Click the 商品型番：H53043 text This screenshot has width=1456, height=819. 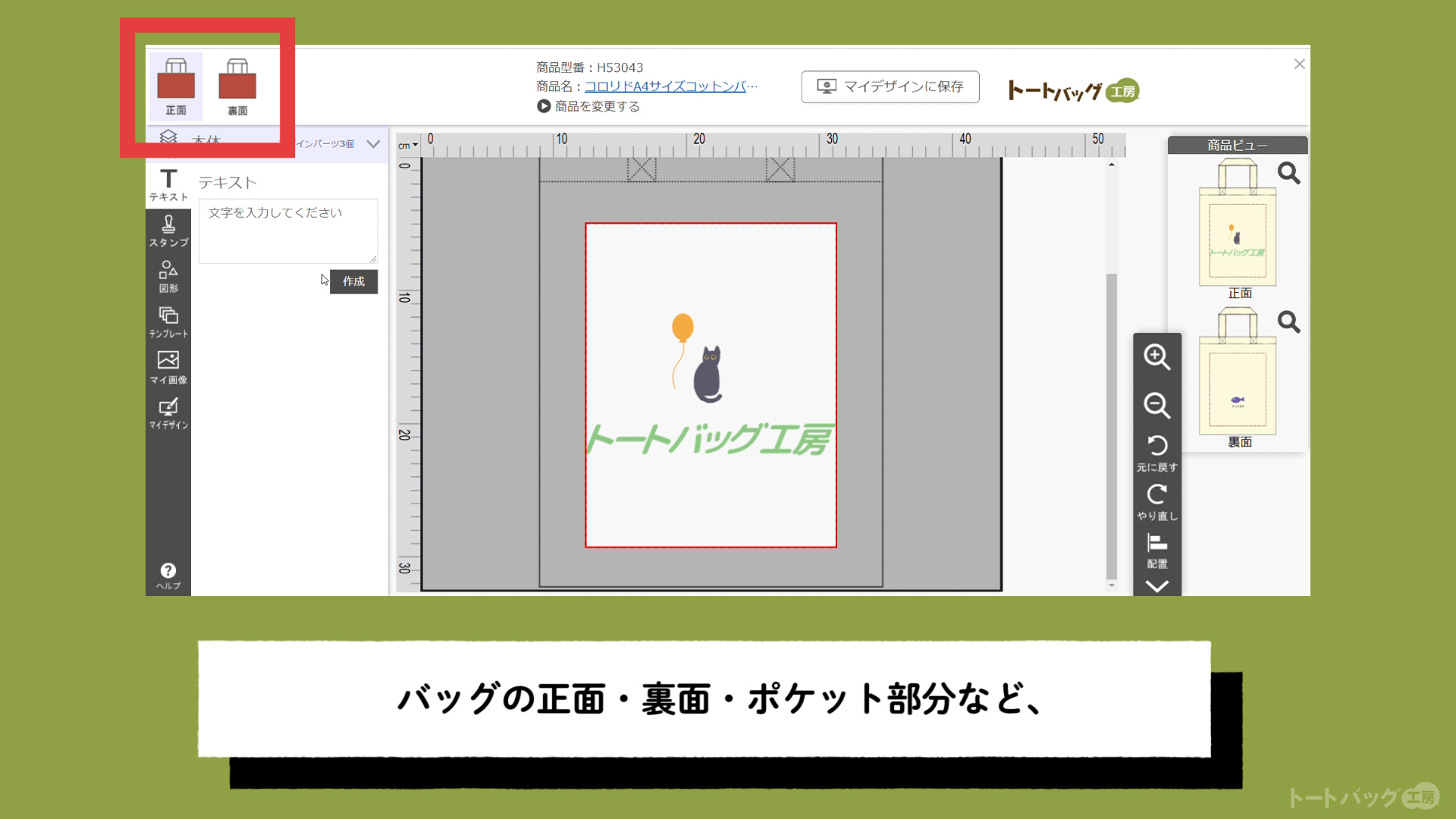coord(589,67)
